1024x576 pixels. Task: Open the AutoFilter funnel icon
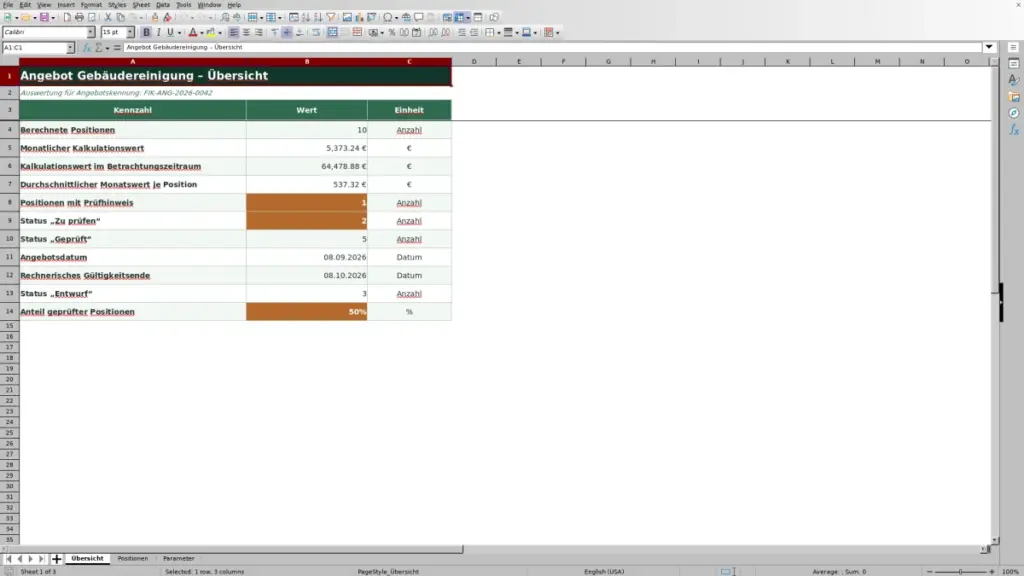pyautogui.click(x=330, y=18)
